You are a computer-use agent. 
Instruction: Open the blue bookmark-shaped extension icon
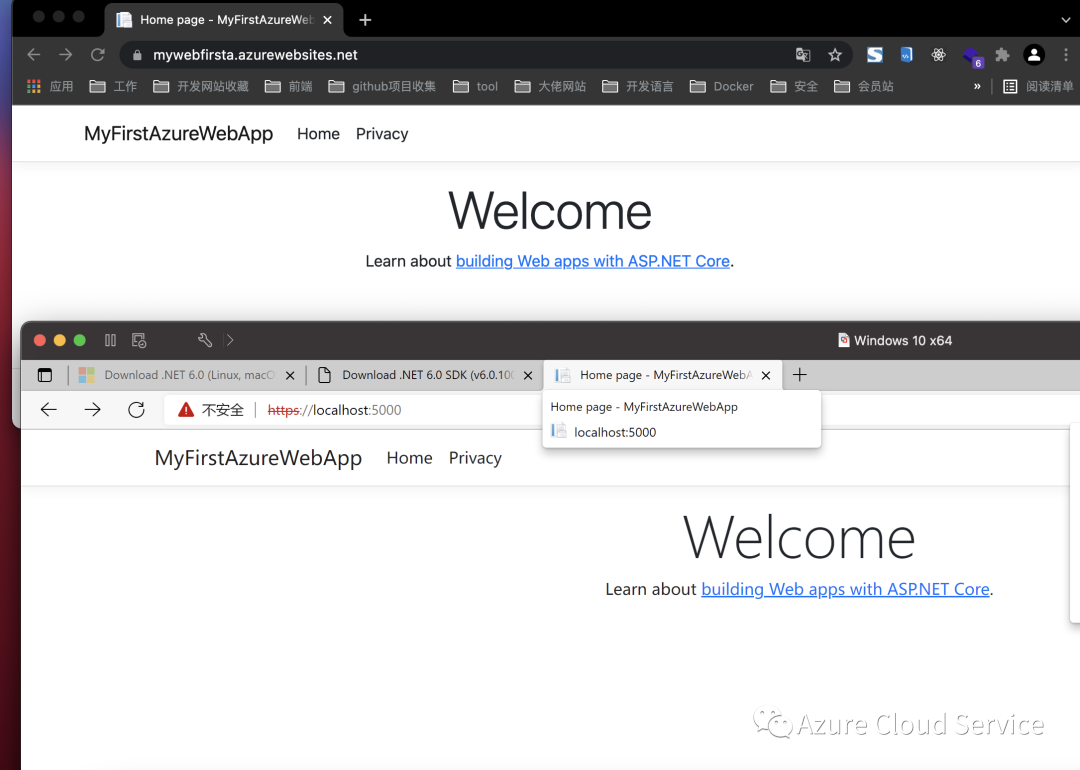[x=906, y=54]
